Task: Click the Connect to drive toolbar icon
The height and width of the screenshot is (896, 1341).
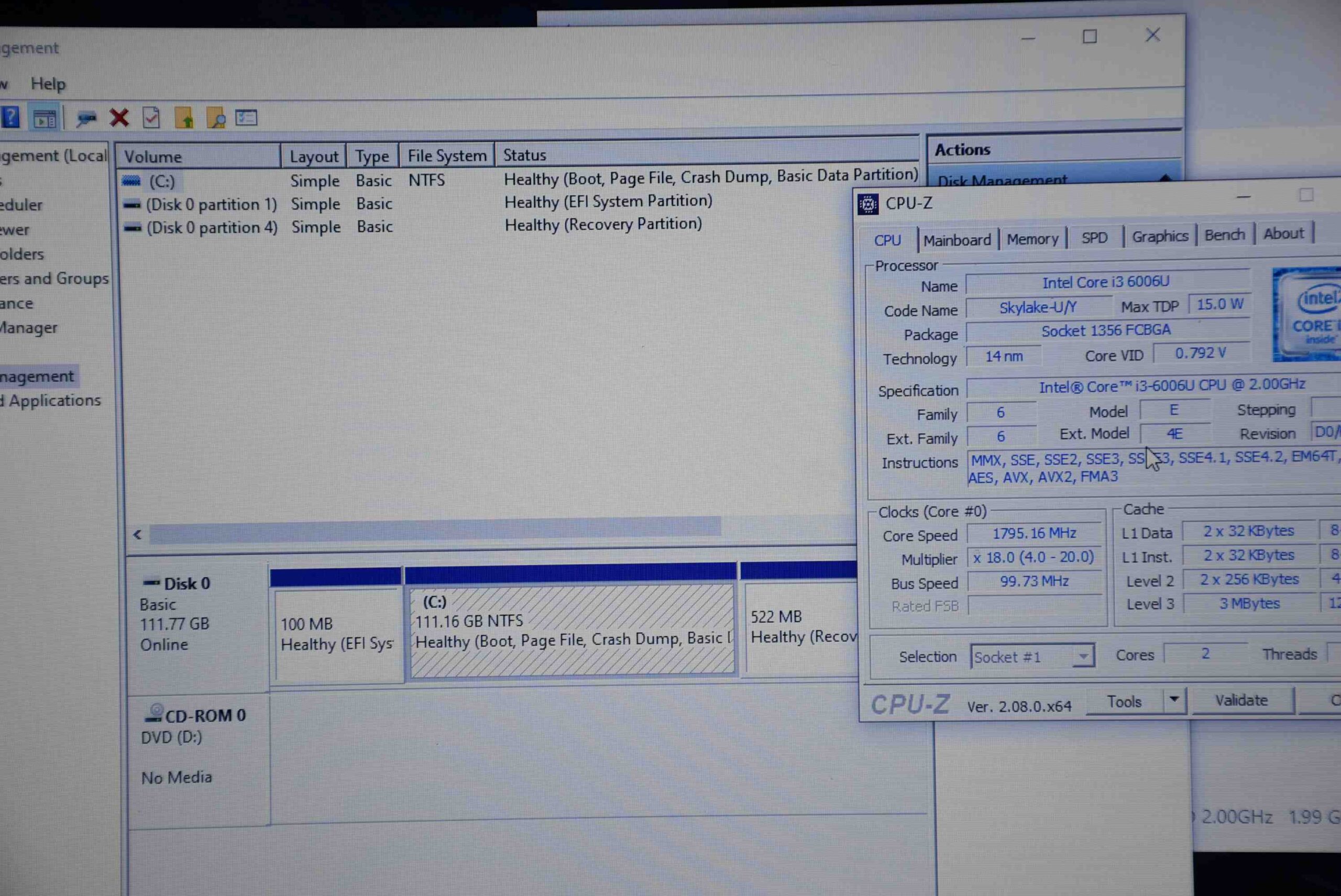Action: tap(86, 118)
